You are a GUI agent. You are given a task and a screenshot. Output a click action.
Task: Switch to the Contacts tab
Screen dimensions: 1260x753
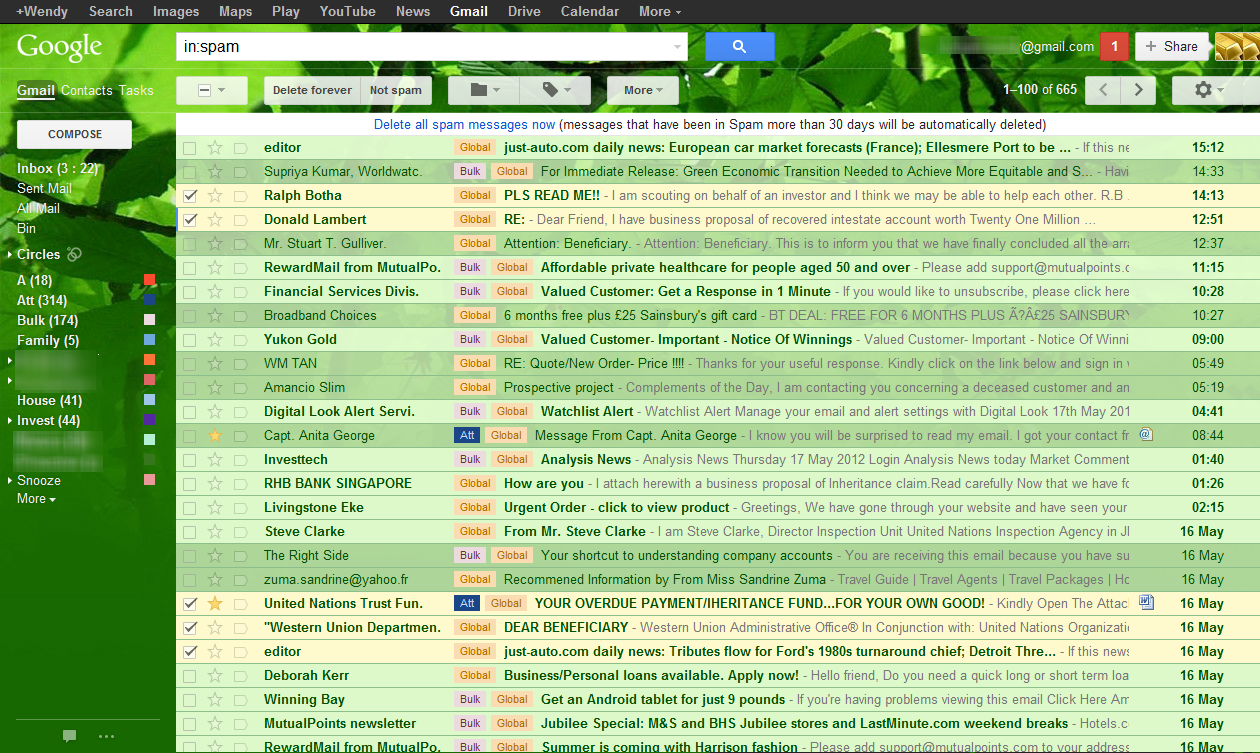tap(86, 90)
